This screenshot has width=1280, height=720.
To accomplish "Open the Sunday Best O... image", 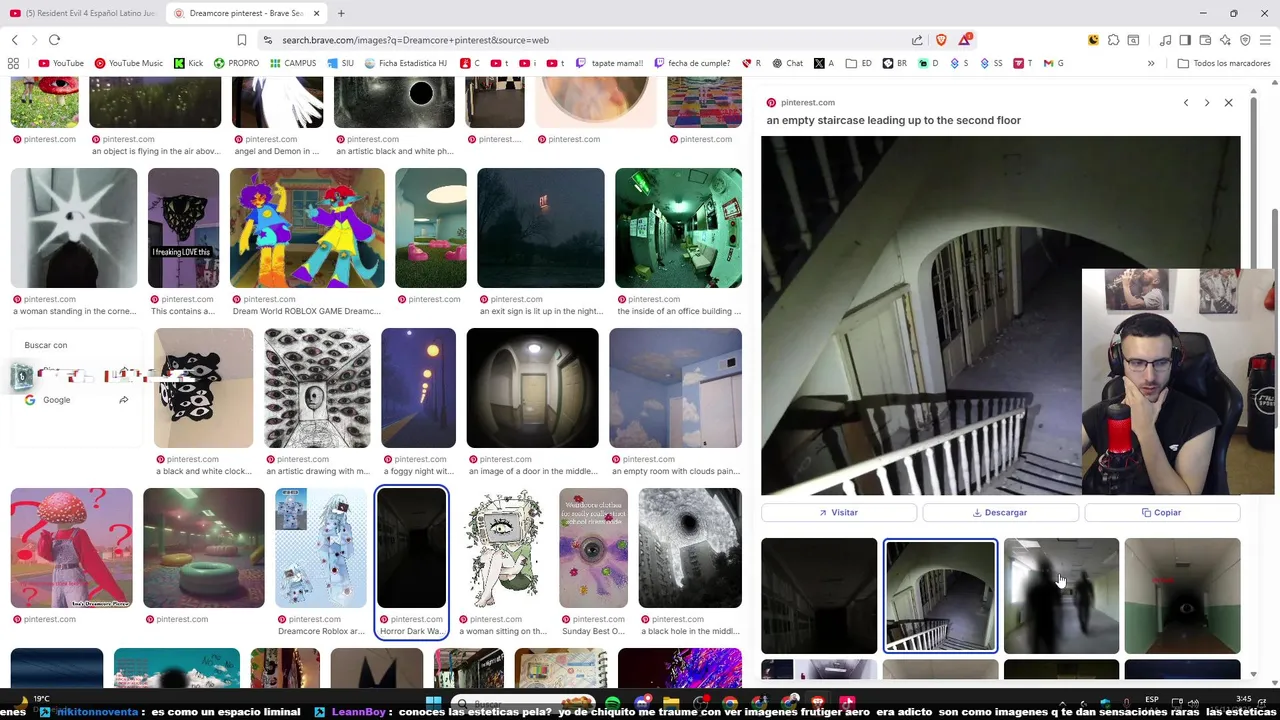I will [x=593, y=548].
